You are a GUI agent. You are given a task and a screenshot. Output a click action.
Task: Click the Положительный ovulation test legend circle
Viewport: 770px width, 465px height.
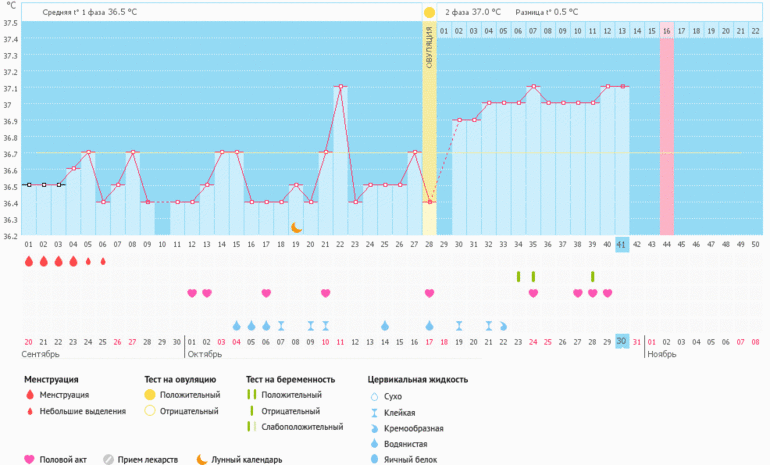tap(150, 395)
